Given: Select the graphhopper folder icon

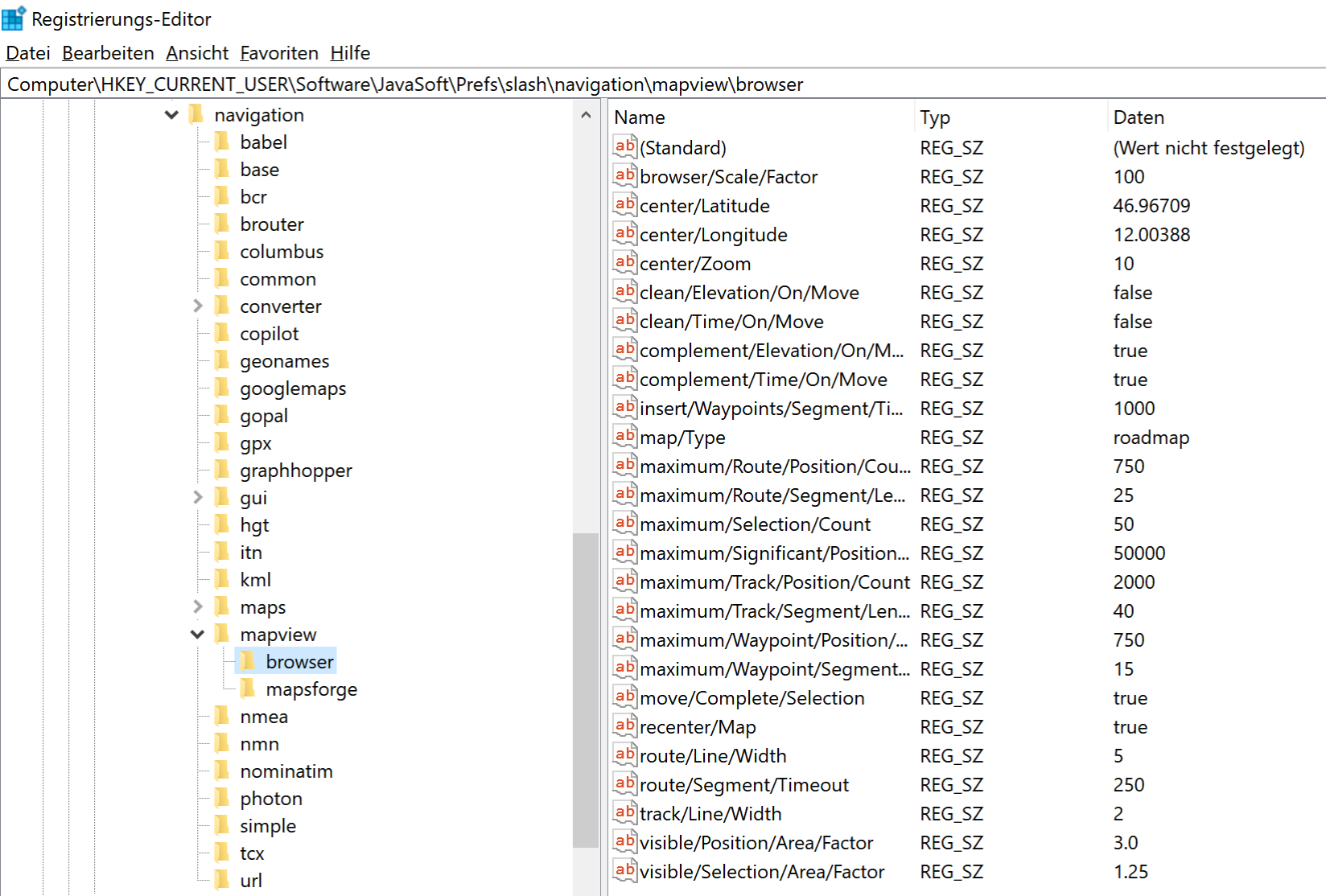Looking at the screenshot, I should (x=223, y=471).
